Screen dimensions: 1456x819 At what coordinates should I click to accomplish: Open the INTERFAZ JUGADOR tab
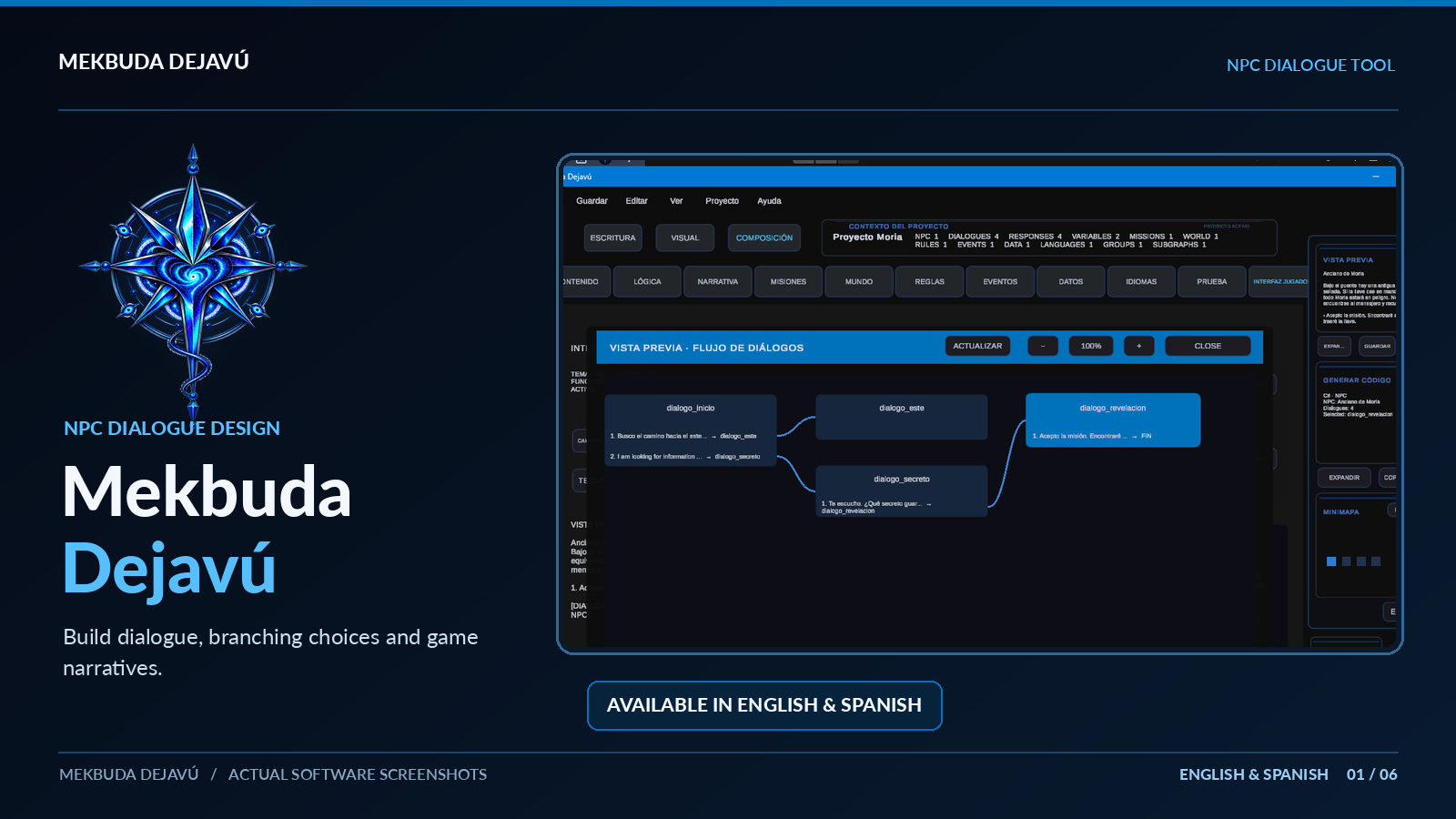[1279, 282]
